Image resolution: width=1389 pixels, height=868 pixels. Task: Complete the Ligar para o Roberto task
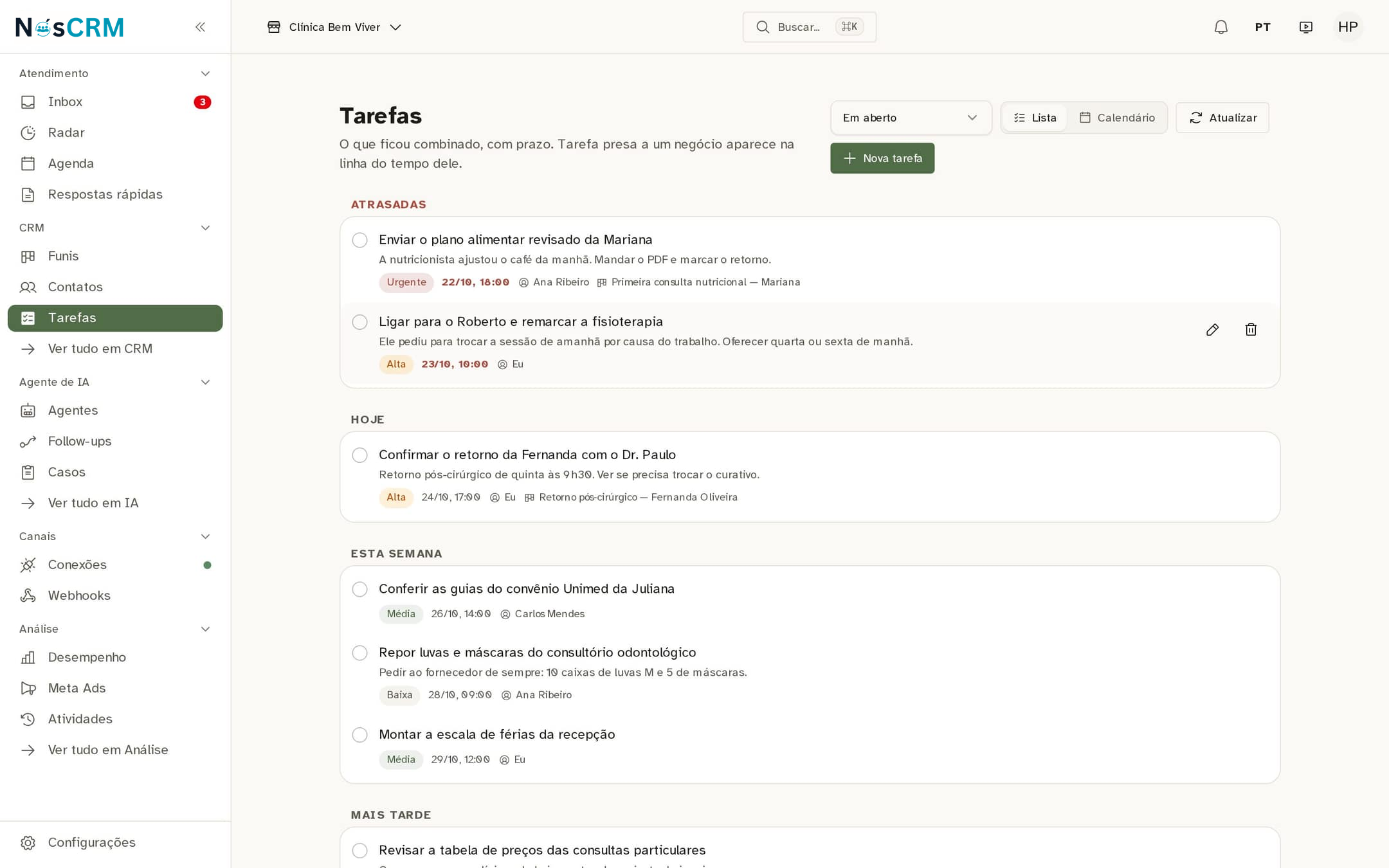coord(359,322)
